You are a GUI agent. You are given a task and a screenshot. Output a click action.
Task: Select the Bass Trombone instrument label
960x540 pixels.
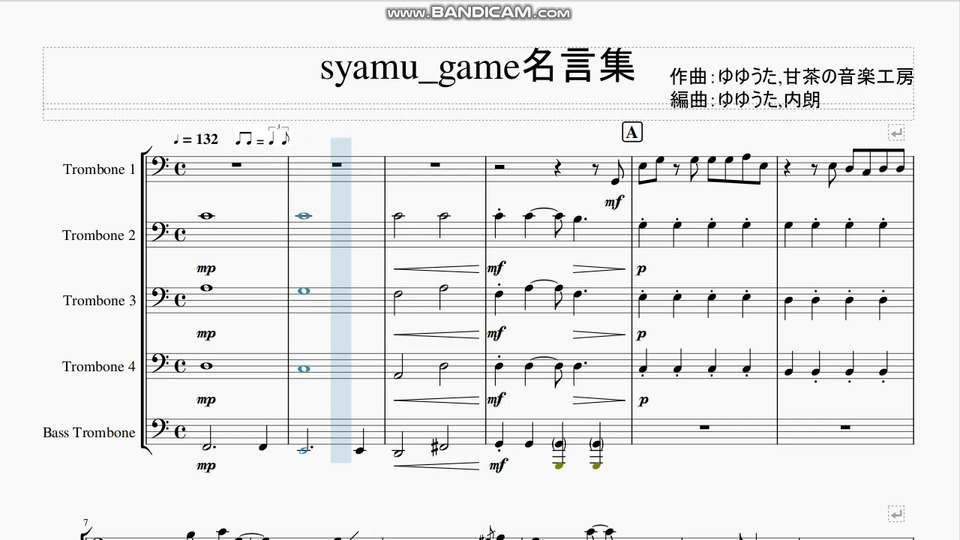coord(89,432)
